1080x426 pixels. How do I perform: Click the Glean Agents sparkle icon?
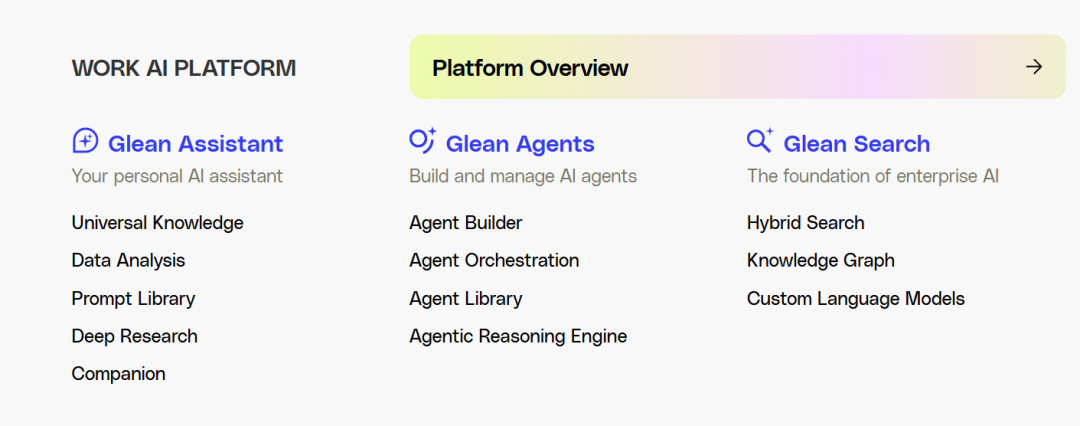pos(422,141)
